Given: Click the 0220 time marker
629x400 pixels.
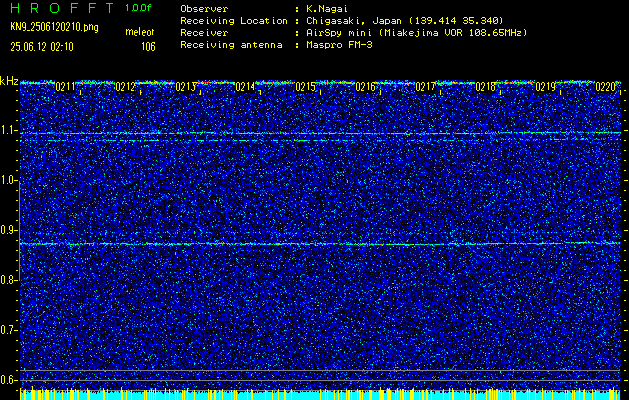Looking at the screenshot, I should (x=605, y=87).
